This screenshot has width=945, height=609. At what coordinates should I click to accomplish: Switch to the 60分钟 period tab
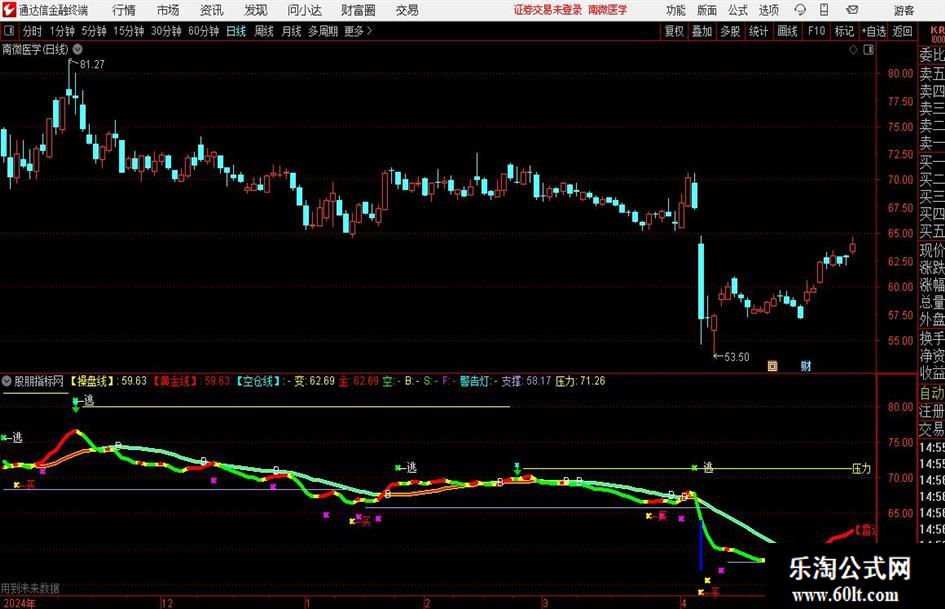point(204,31)
